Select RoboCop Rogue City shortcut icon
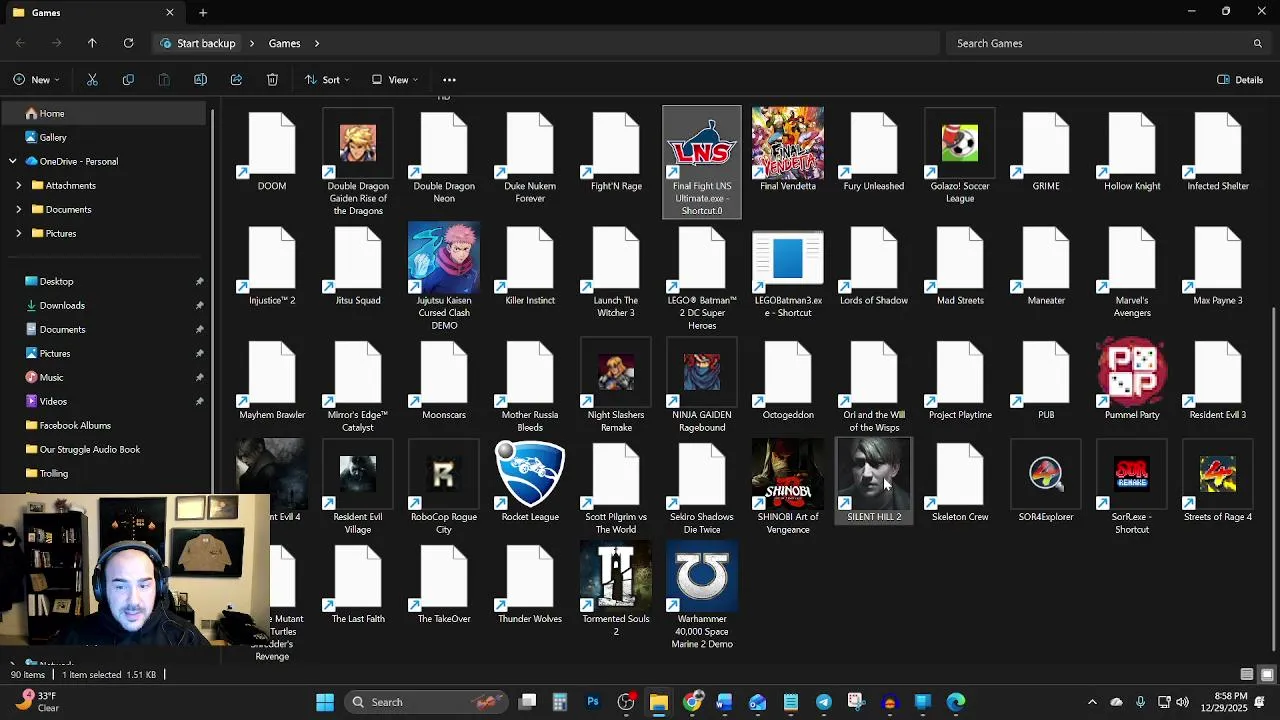The image size is (1280, 720). pos(444,475)
